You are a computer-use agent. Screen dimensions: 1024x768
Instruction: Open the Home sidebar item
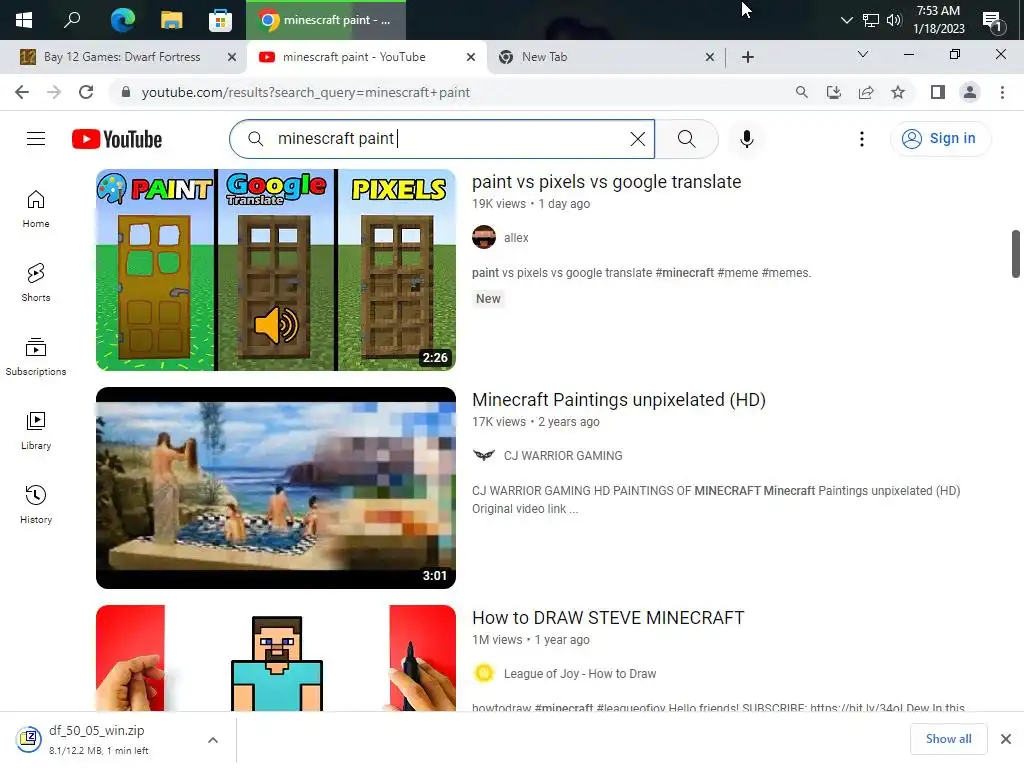tap(36, 209)
